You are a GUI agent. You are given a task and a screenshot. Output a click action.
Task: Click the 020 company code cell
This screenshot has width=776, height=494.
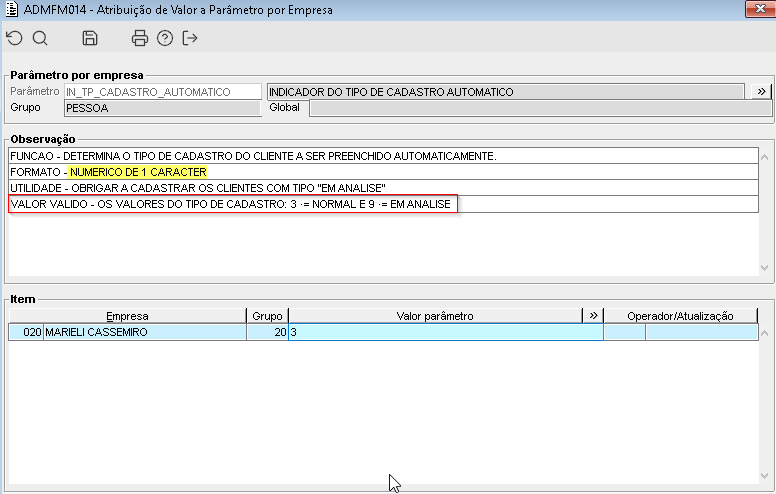26,332
